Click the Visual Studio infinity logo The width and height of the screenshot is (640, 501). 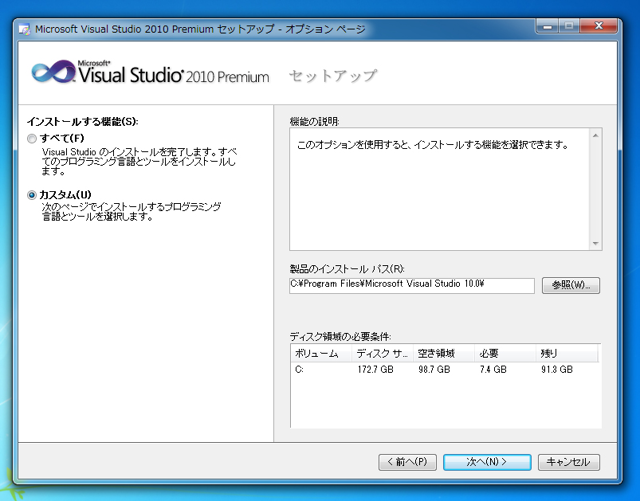(x=53, y=72)
